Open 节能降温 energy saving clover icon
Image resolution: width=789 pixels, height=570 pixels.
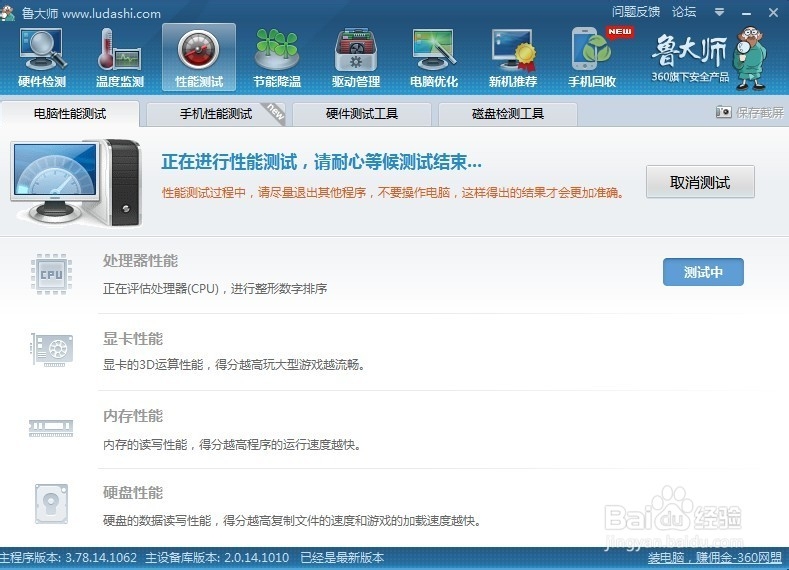click(277, 58)
